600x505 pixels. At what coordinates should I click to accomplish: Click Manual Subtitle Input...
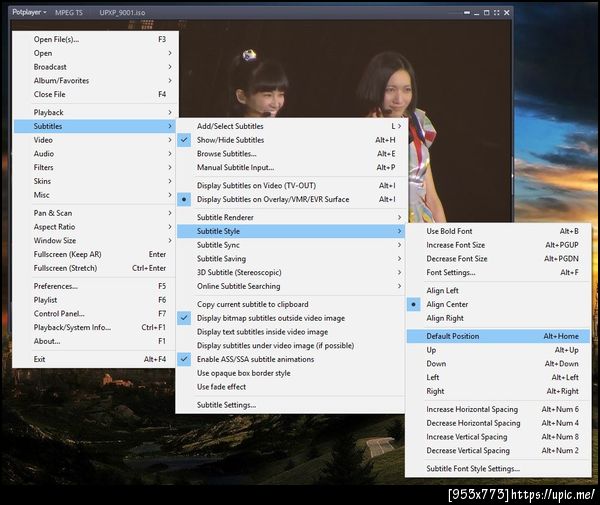(291, 168)
